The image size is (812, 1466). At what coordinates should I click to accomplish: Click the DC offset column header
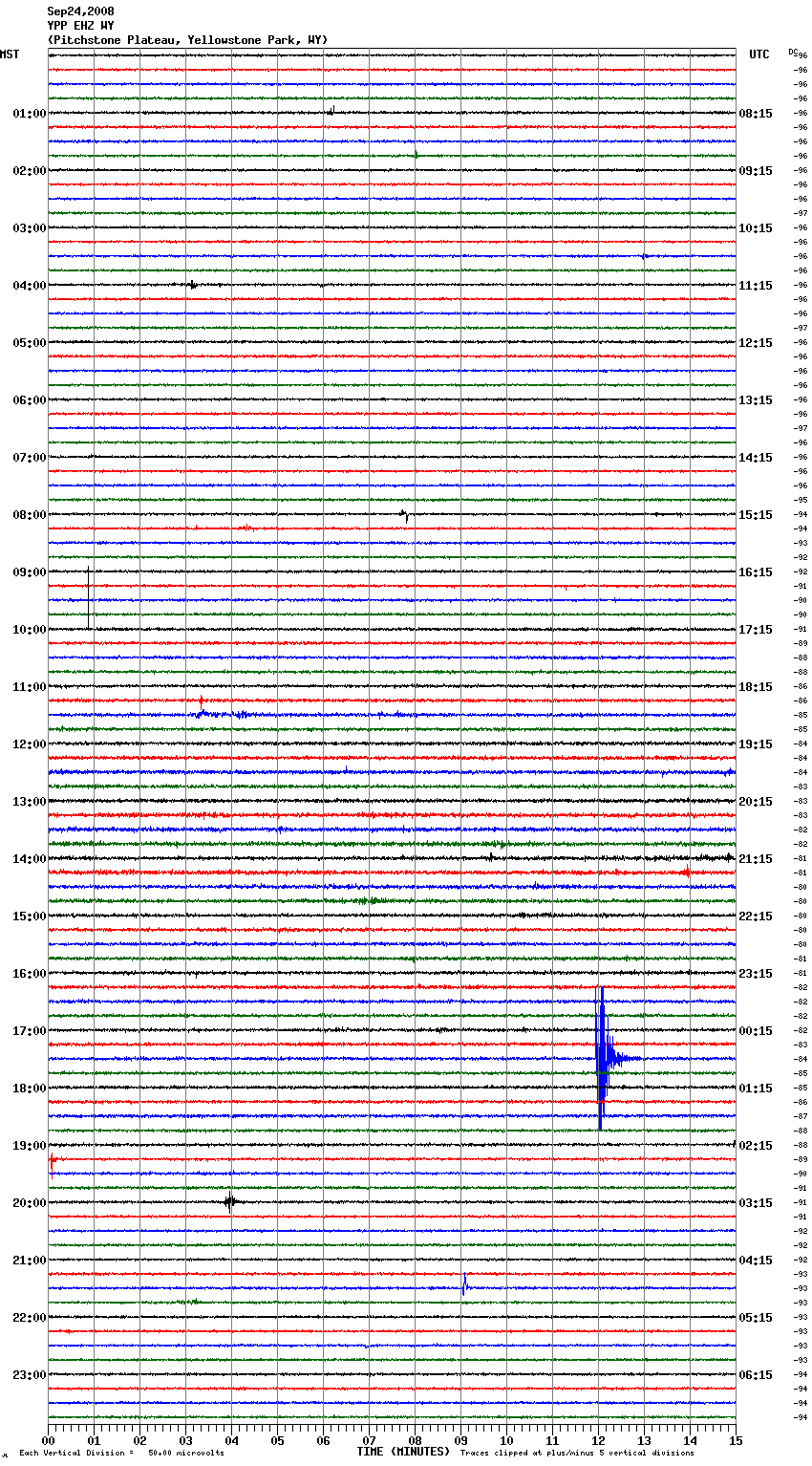coord(793,52)
